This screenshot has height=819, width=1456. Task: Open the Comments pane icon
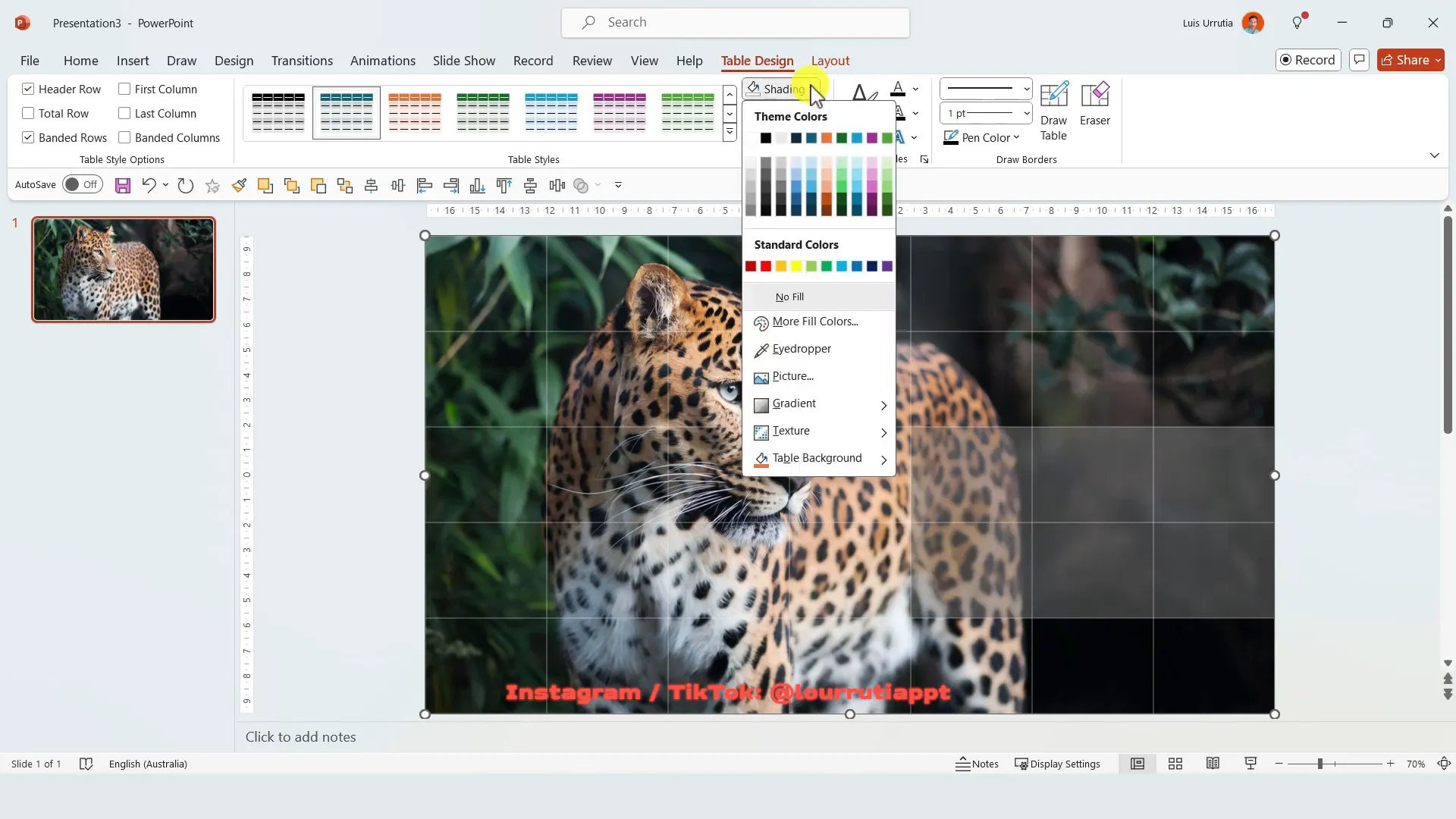click(x=1359, y=60)
